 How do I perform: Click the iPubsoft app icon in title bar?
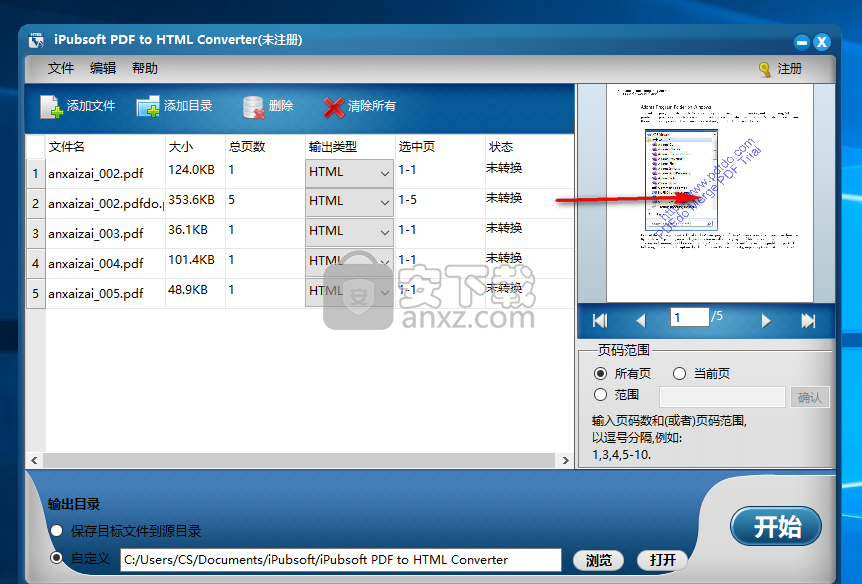pyautogui.click(x=36, y=40)
